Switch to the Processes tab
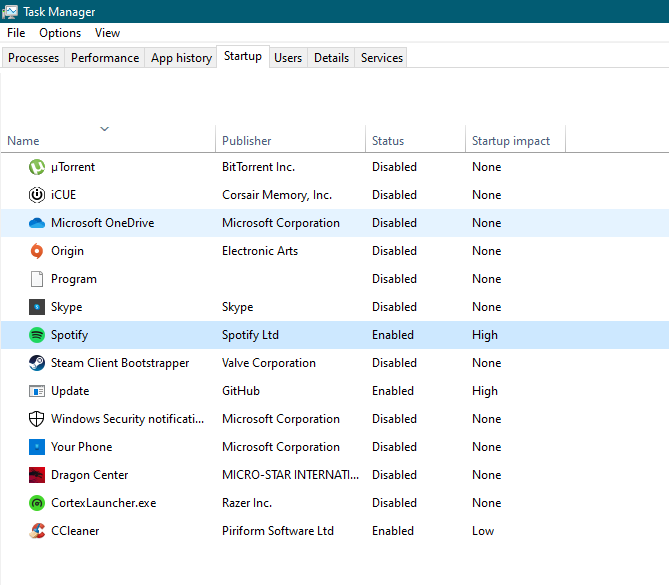 (33, 58)
